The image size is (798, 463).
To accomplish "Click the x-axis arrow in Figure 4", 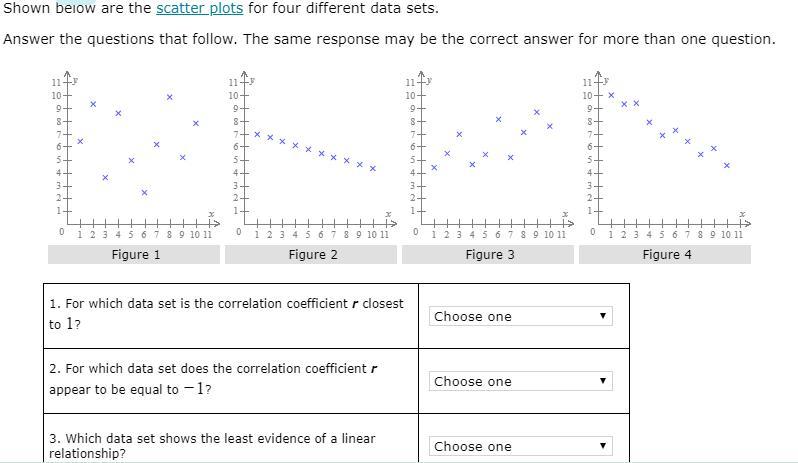I will [745, 224].
